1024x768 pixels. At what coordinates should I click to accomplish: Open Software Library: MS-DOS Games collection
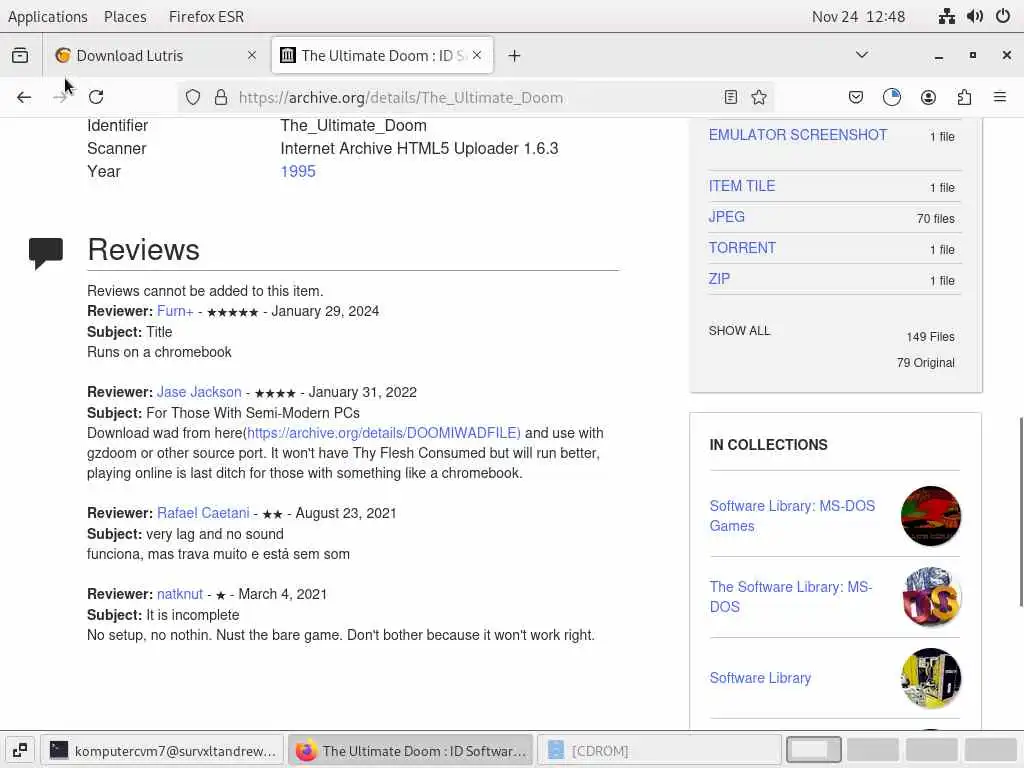pyautogui.click(x=792, y=516)
